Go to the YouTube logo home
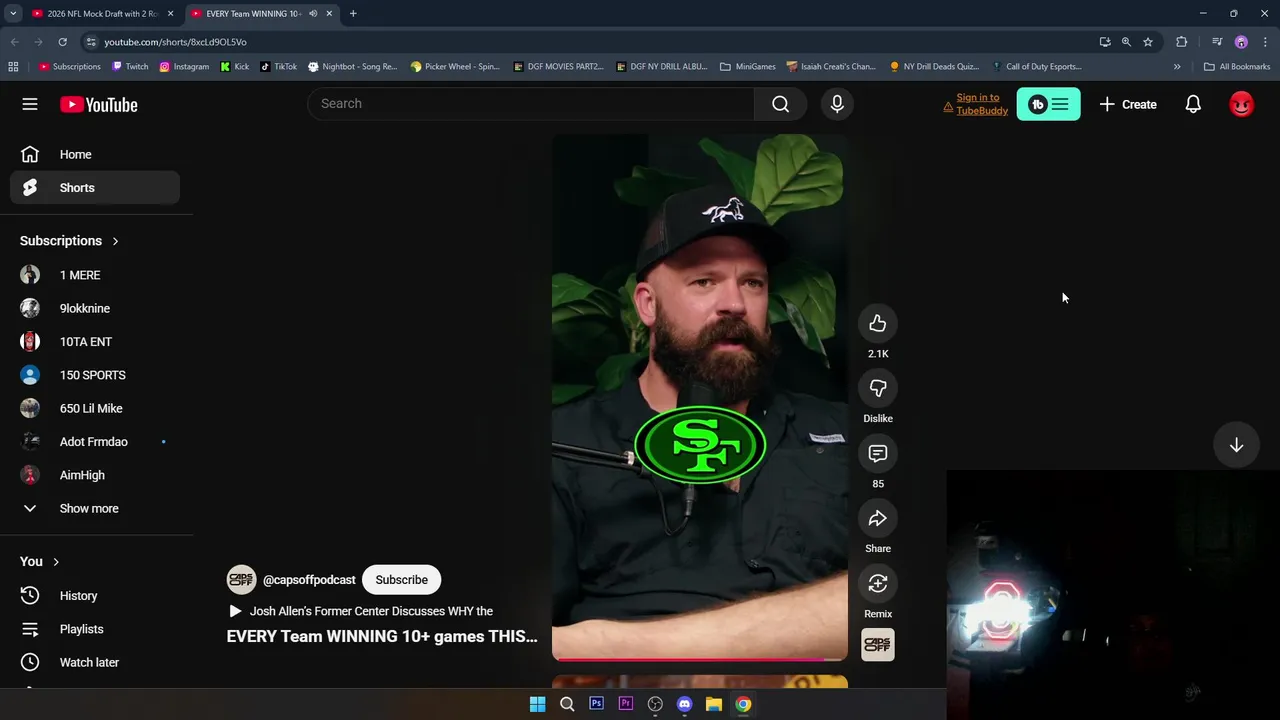The width and height of the screenshot is (1280, 720). point(98,105)
